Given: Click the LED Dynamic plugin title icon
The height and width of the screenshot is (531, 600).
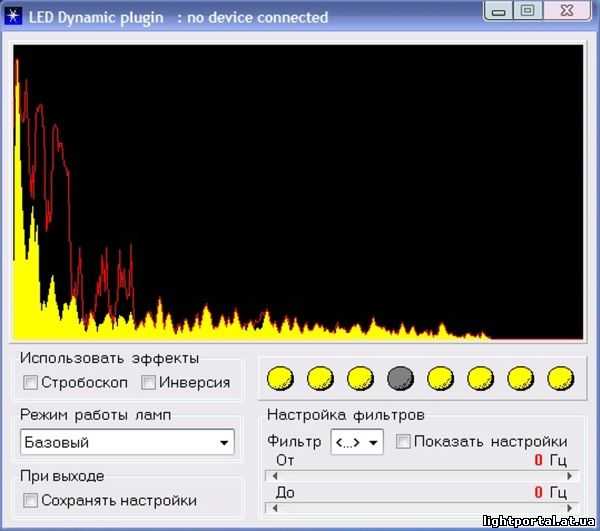Looking at the screenshot, I should tap(13, 16).
